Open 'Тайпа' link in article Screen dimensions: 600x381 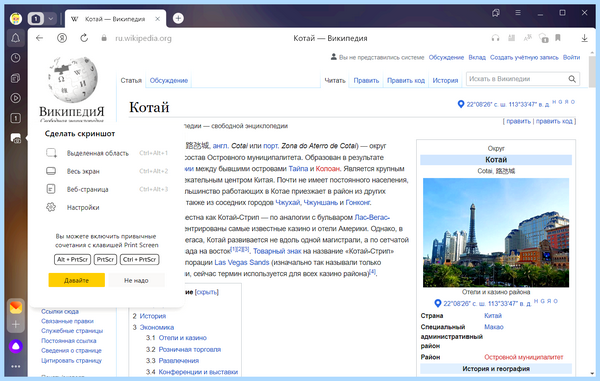tap(298, 169)
